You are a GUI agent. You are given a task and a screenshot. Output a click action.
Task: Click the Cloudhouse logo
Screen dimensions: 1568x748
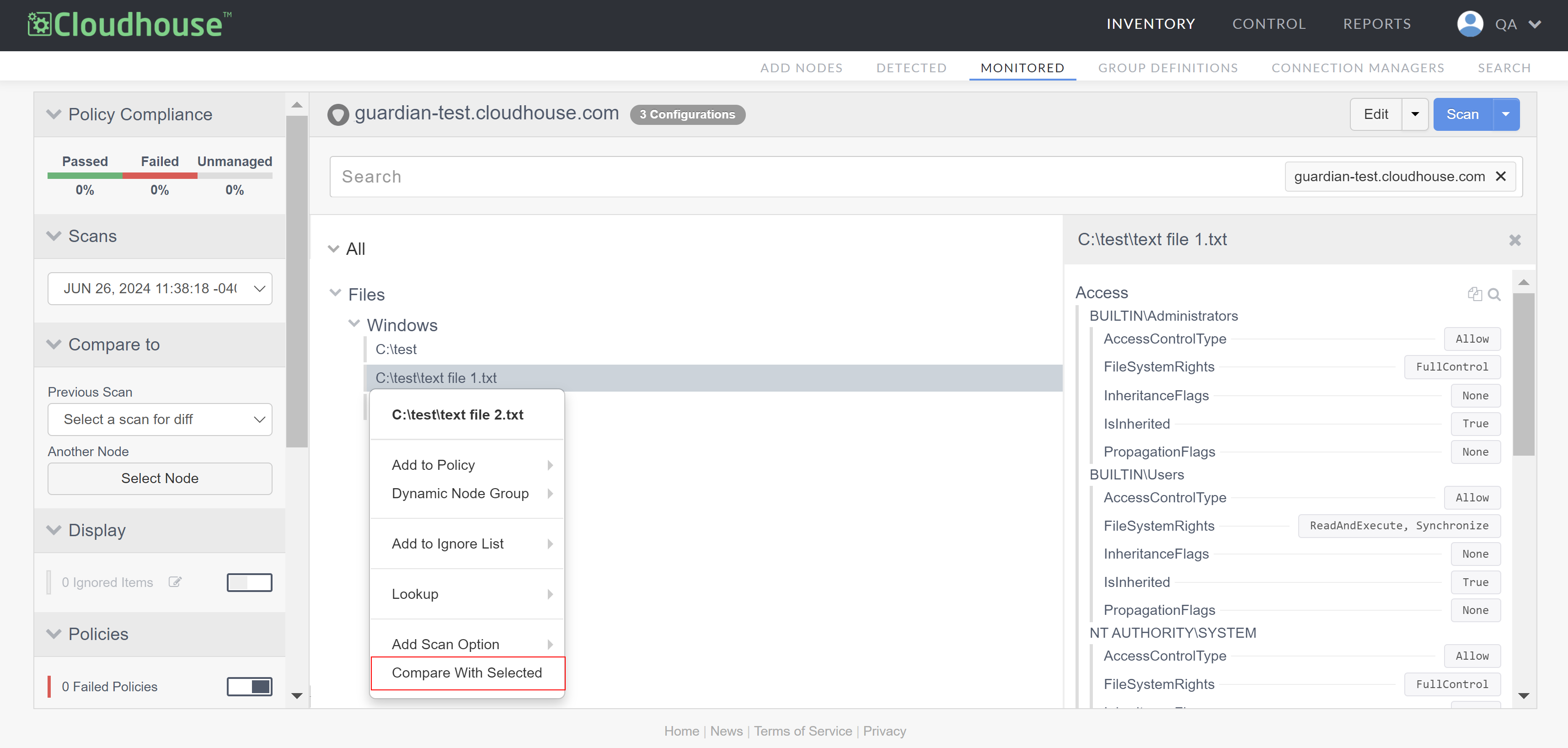[x=129, y=25]
